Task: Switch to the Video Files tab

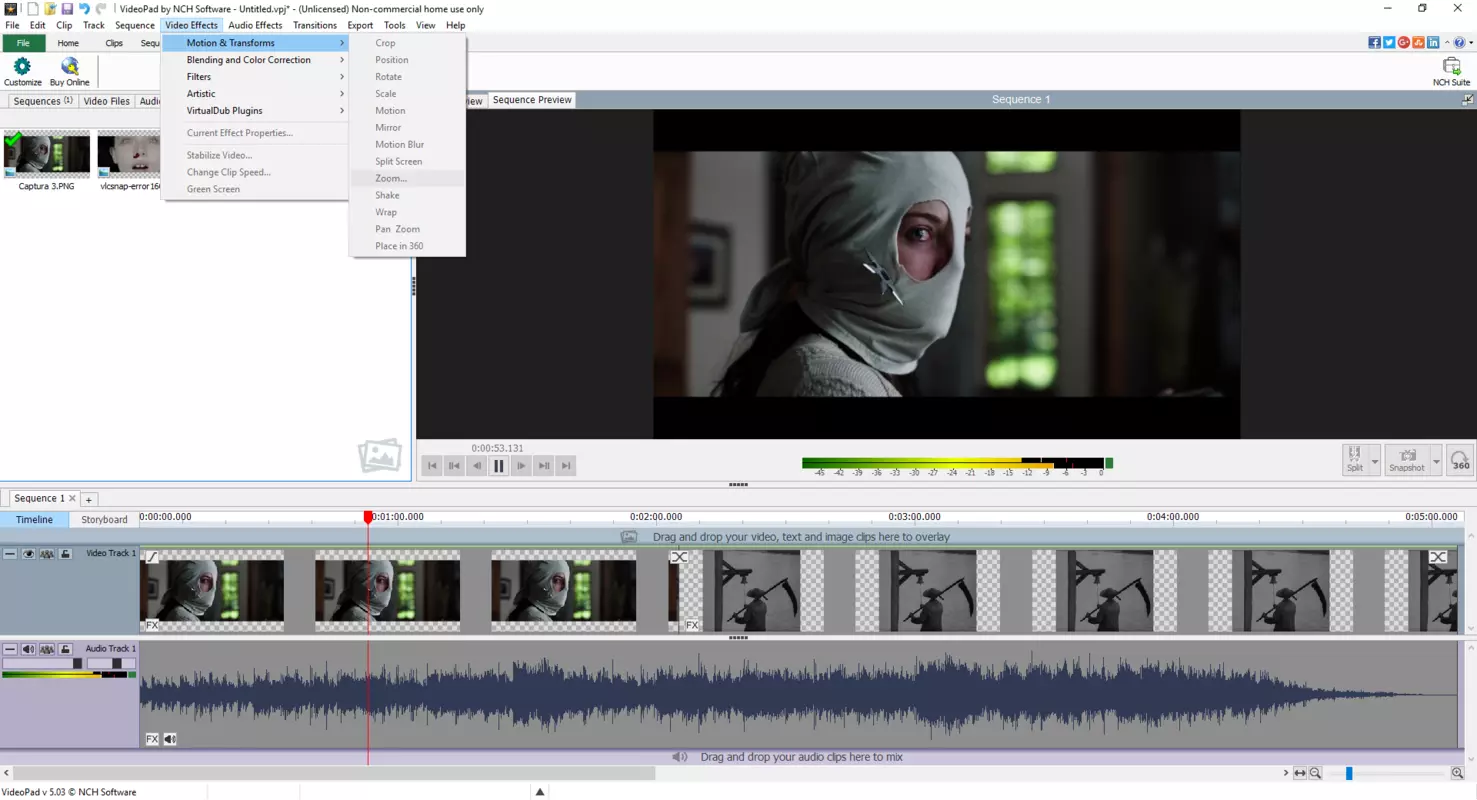Action: point(106,101)
